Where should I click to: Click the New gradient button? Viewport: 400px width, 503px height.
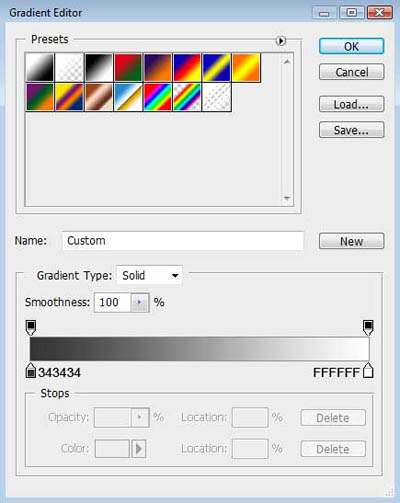[x=351, y=241]
